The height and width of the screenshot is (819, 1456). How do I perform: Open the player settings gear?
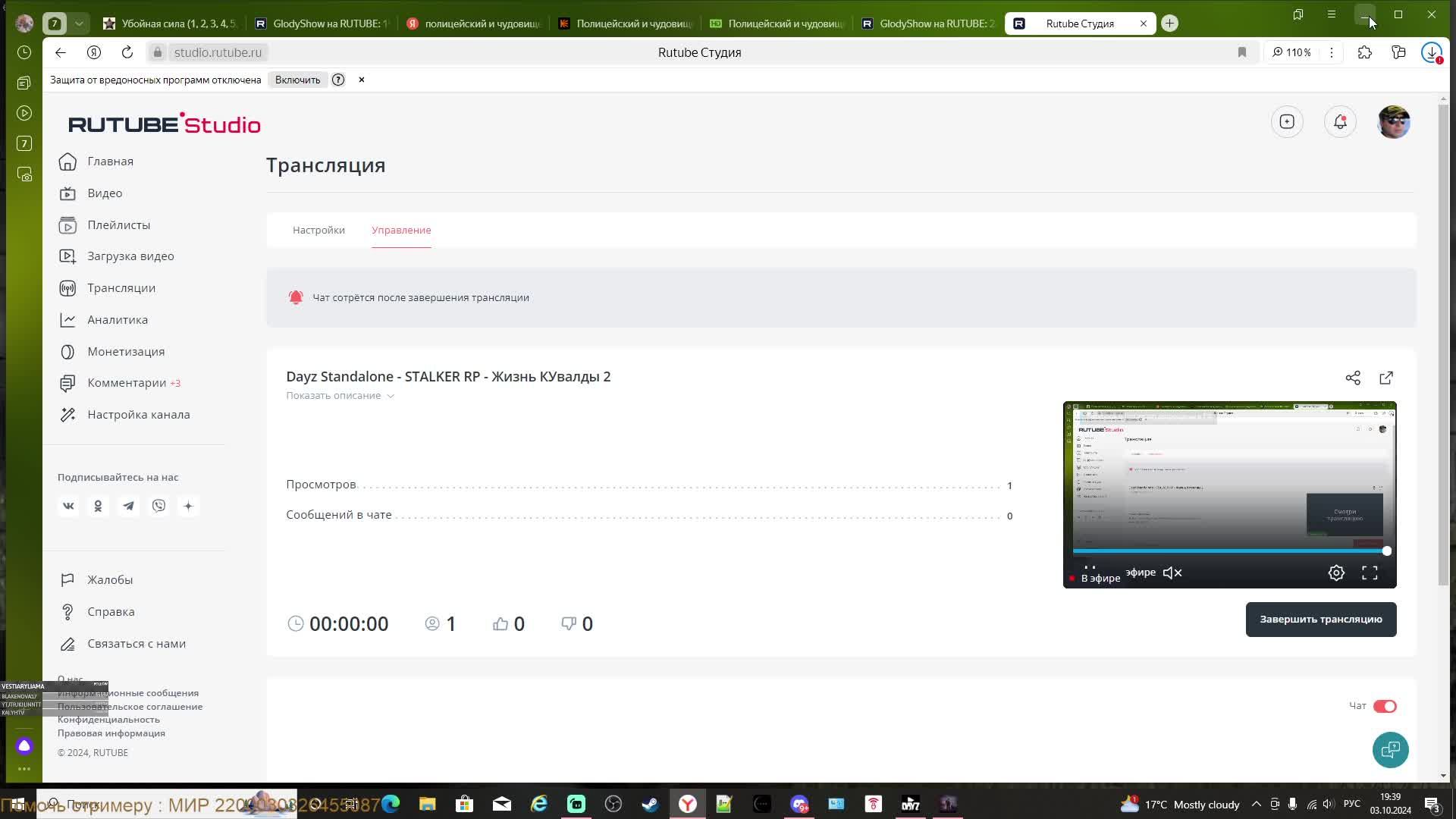pyautogui.click(x=1336, y=573)
